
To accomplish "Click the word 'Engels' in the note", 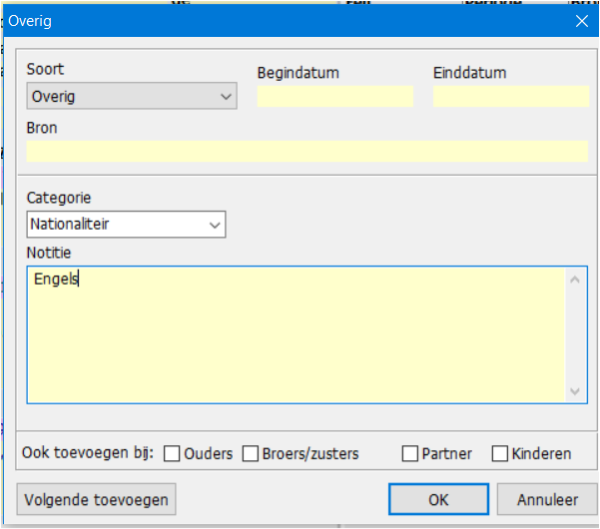I will coord(55,279).
